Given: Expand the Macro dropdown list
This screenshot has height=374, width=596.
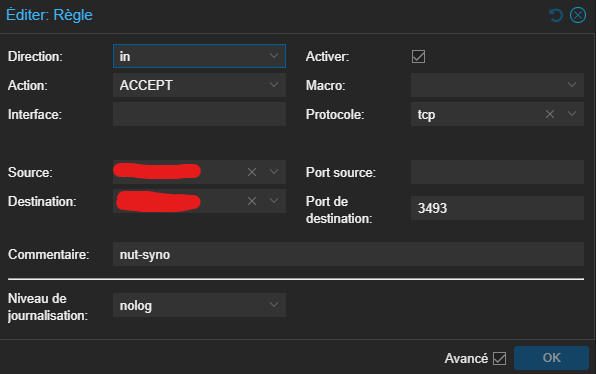Looking at the screenshot, I should (572, 85).
